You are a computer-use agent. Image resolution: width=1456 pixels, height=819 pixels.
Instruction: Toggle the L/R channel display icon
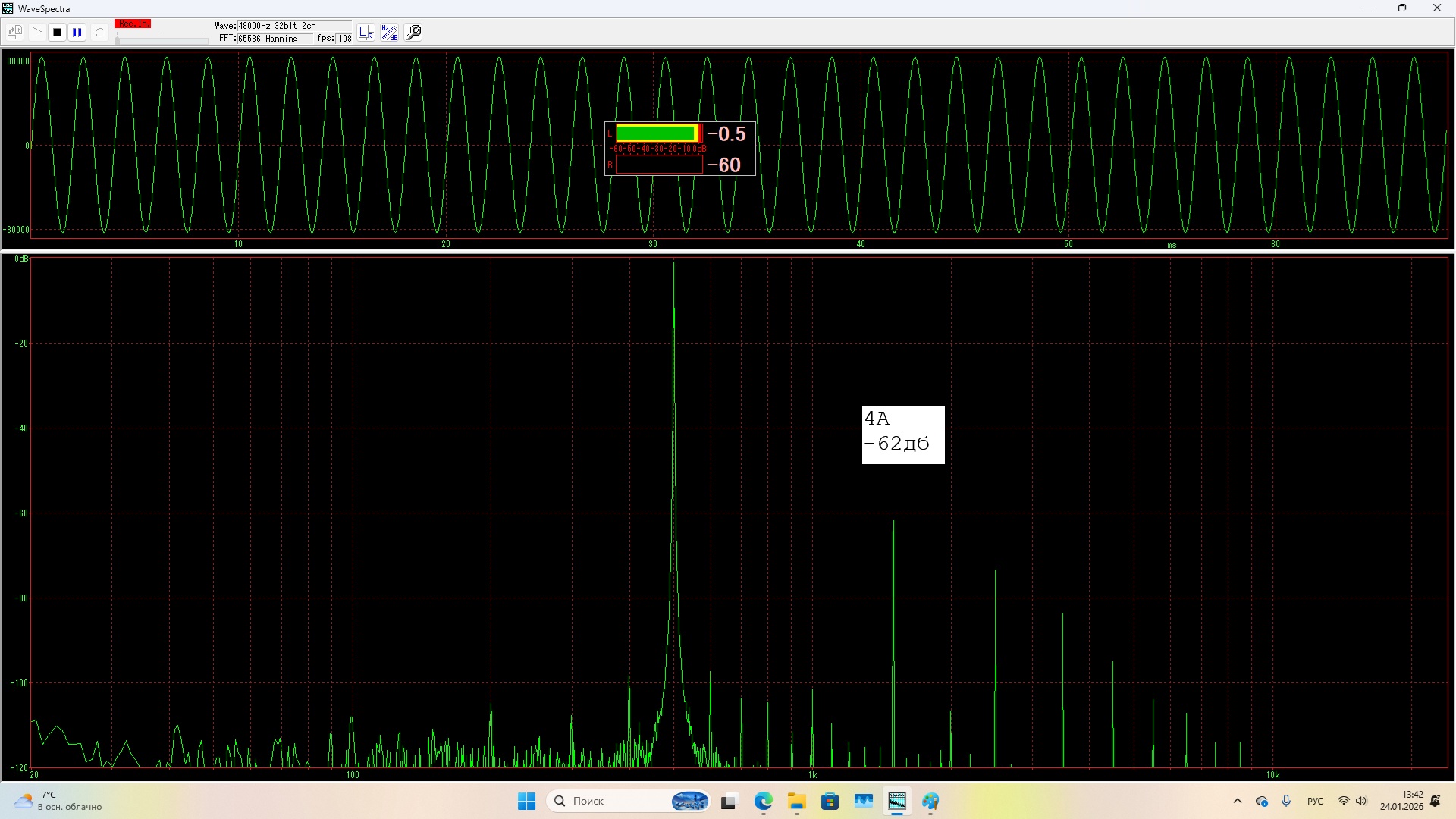[x=366, y=33]
